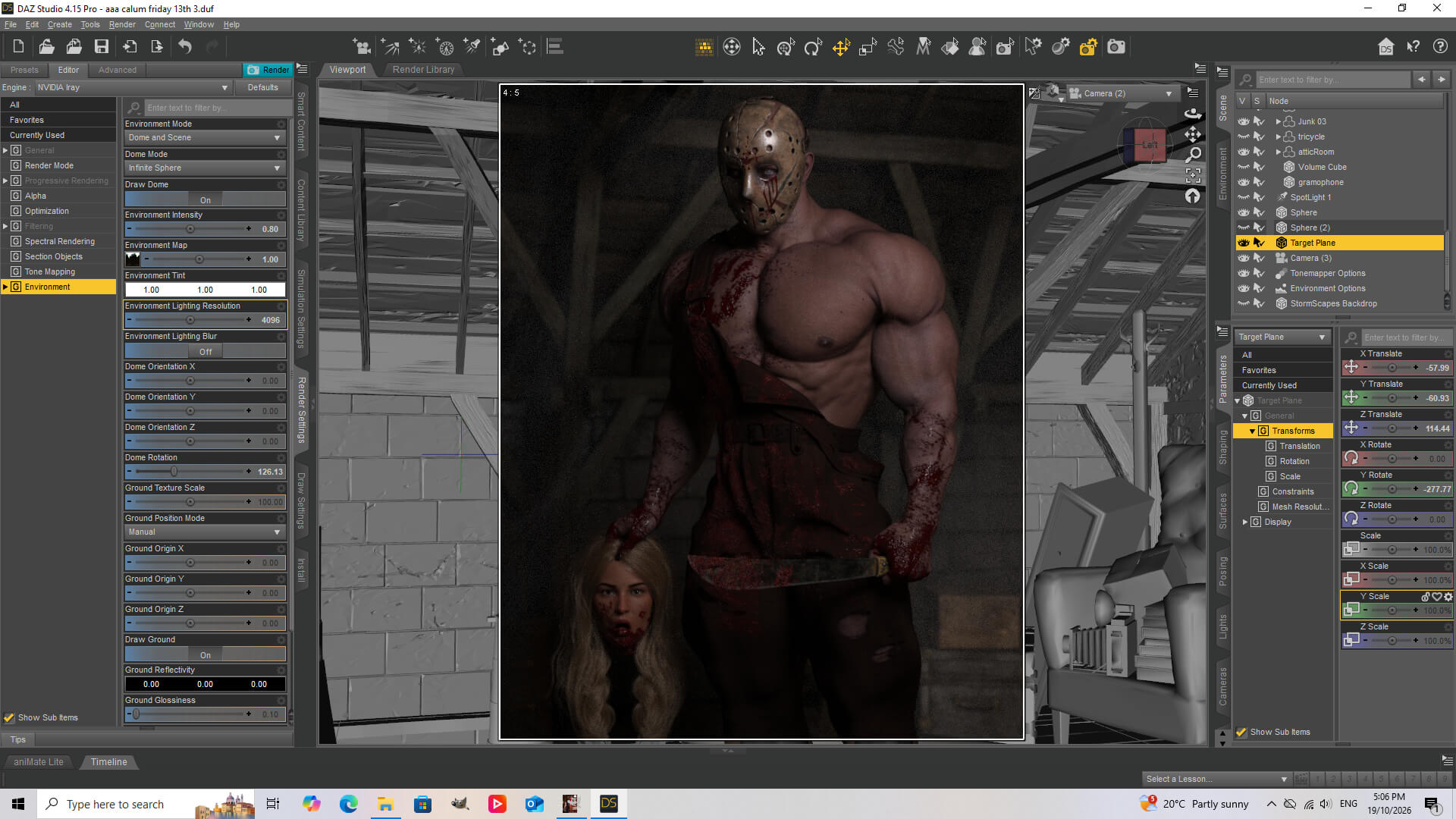Click the frame selected object icon
The height and width of the screenshot is (819, 1456).
click(1193, 175)
